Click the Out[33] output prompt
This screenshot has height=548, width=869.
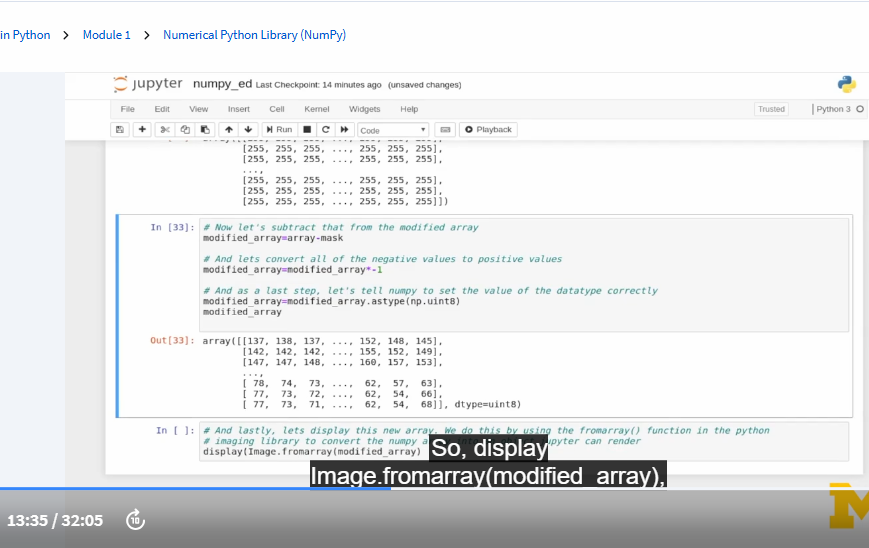click(172, 340)
